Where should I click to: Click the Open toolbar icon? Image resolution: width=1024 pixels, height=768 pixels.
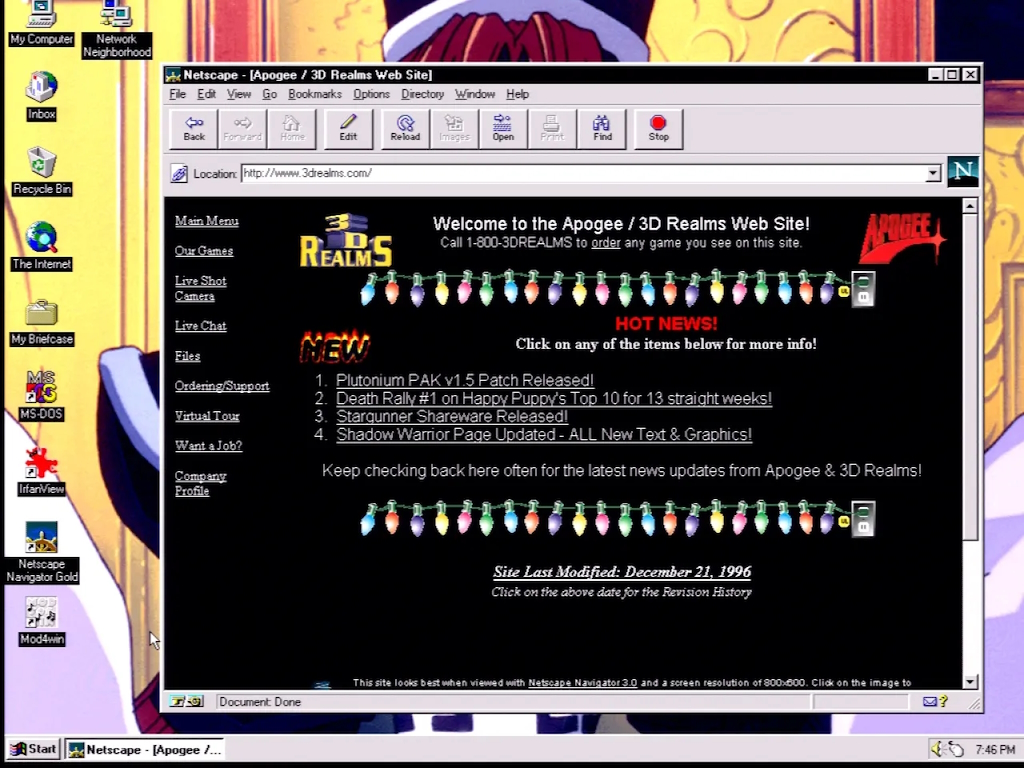click(x=503, y=128)
